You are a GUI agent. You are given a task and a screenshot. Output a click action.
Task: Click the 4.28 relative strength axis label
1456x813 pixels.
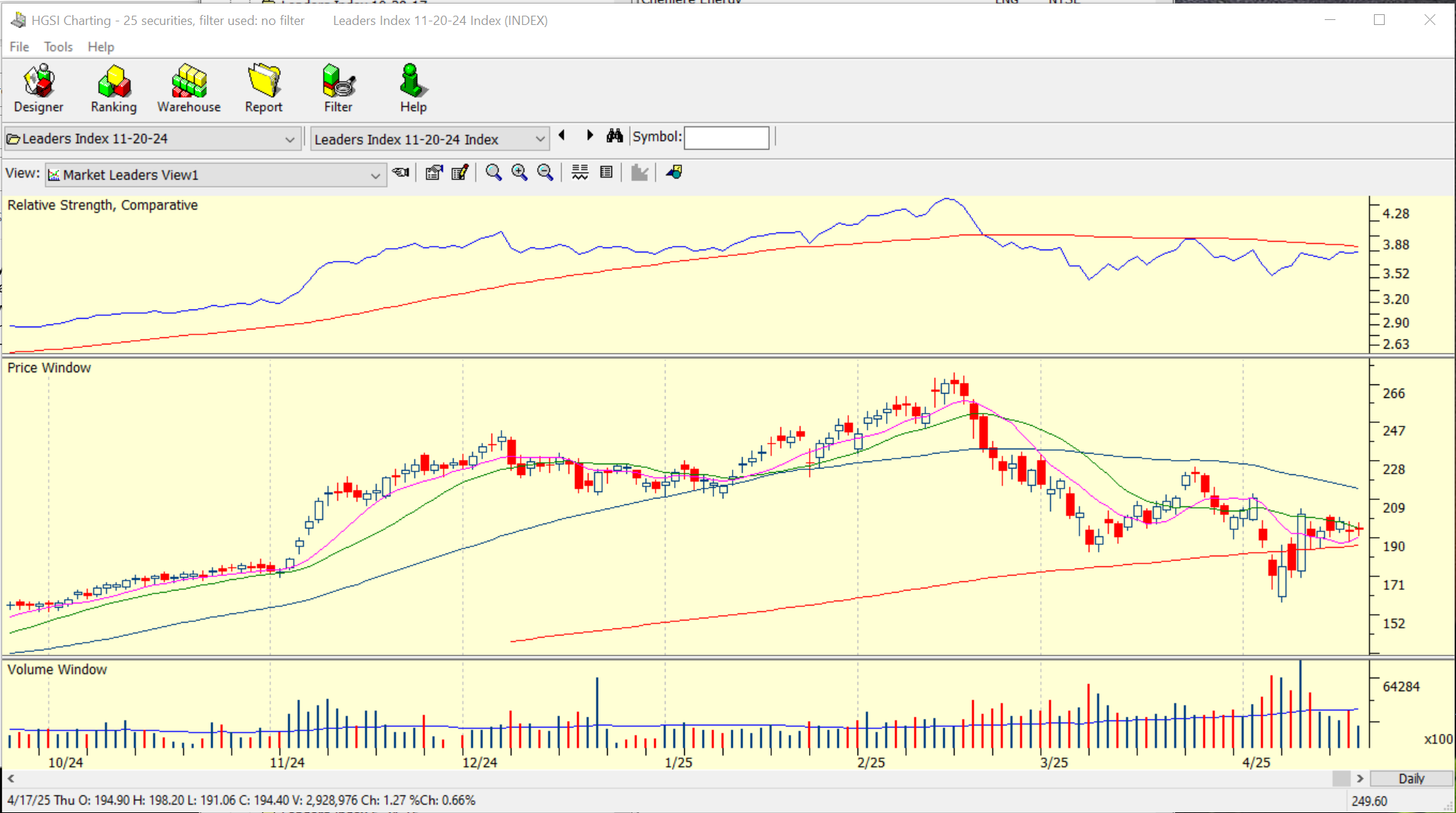coord(1396,214)
